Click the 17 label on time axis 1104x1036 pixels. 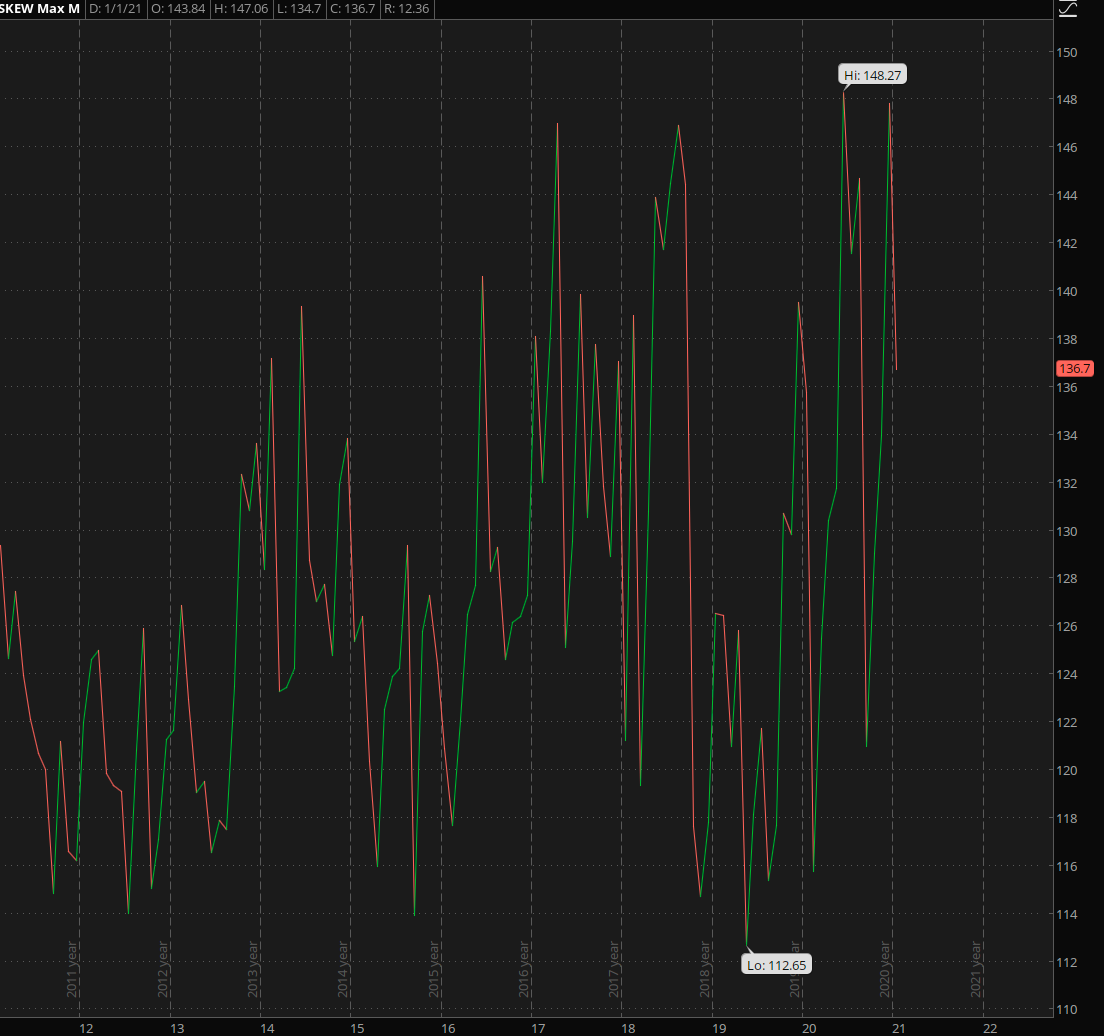pos(537,1027)
